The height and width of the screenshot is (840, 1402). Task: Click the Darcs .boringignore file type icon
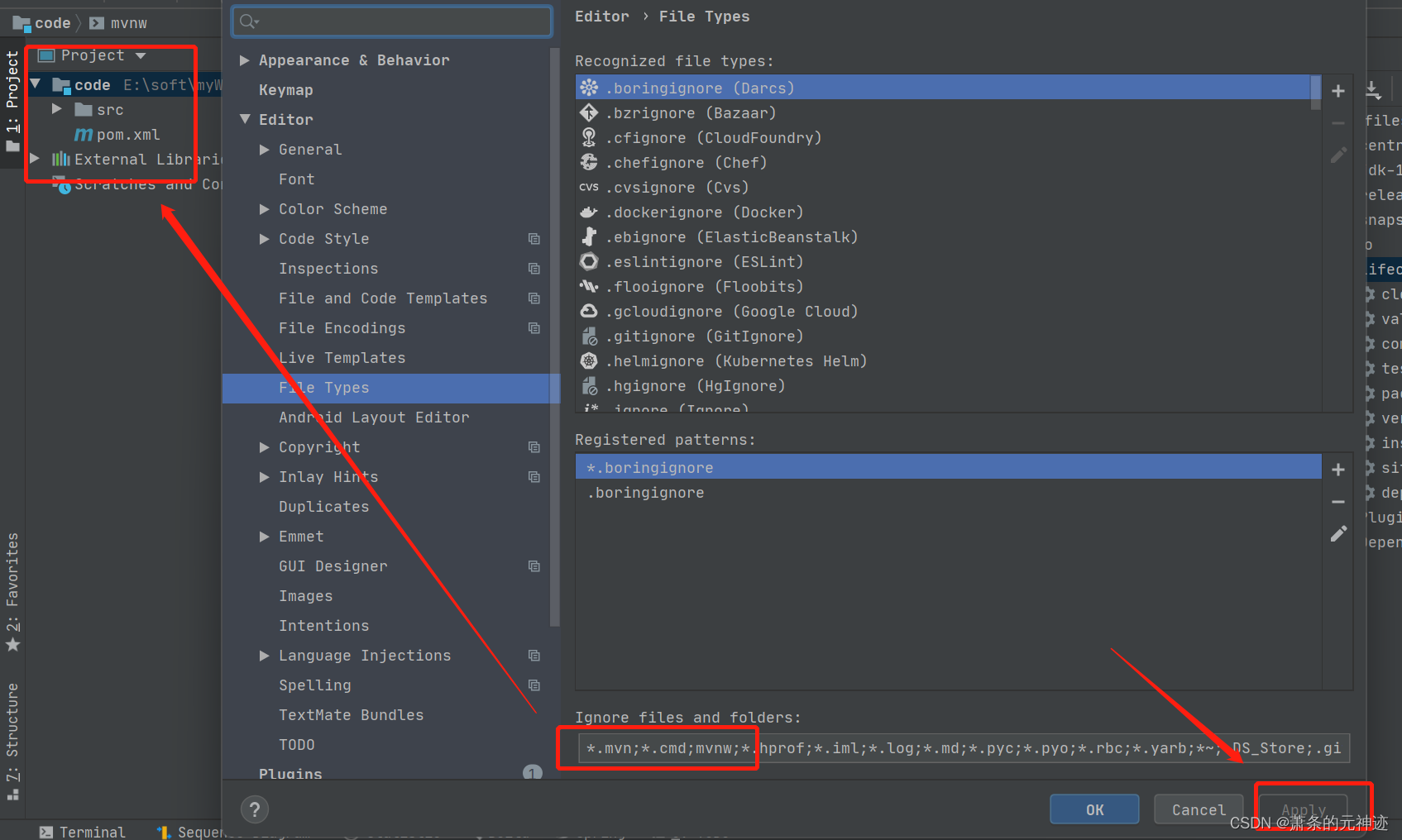coord(589,88)
